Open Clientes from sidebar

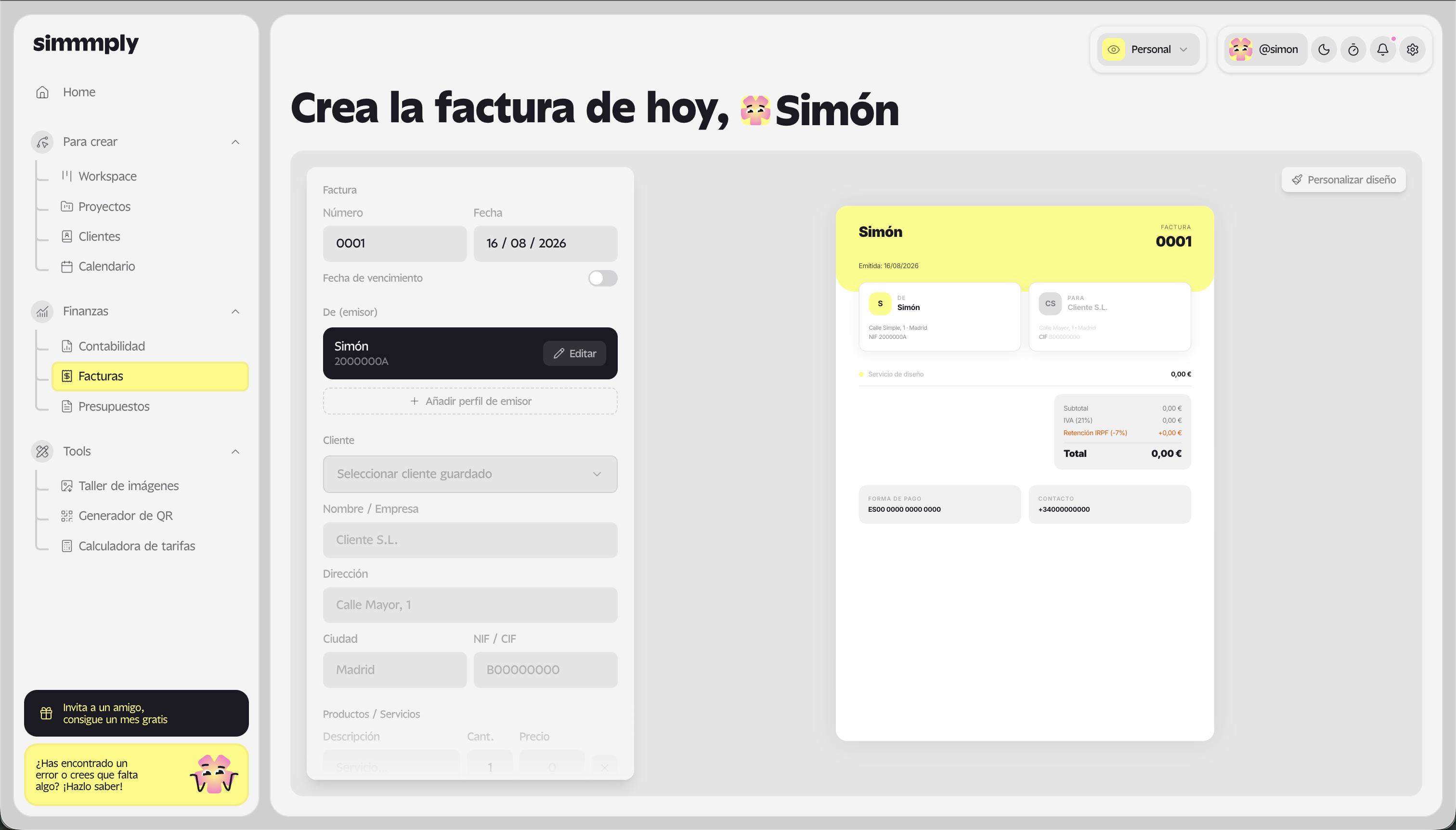pos(99,236)
